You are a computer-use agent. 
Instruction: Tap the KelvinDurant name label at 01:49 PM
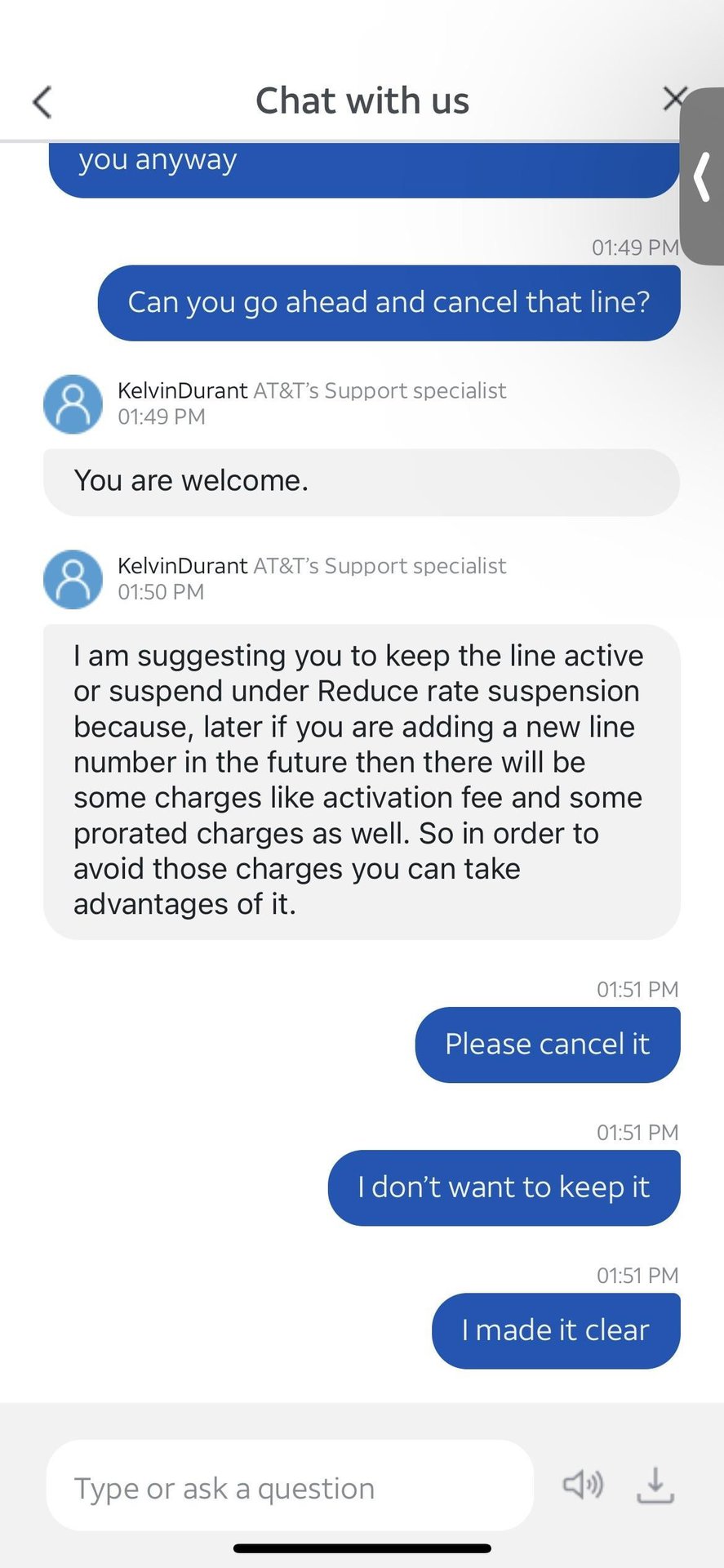click(183, 390)
